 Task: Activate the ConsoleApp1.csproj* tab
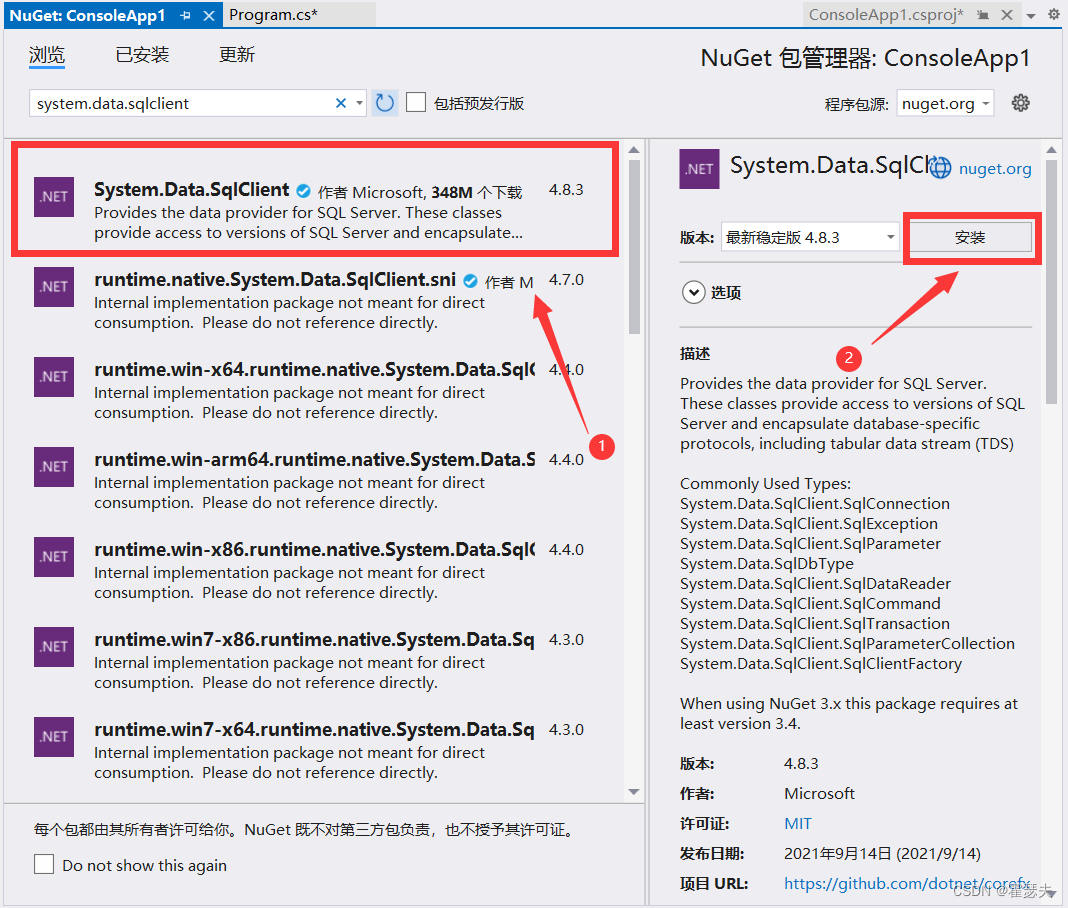point(885,15)
